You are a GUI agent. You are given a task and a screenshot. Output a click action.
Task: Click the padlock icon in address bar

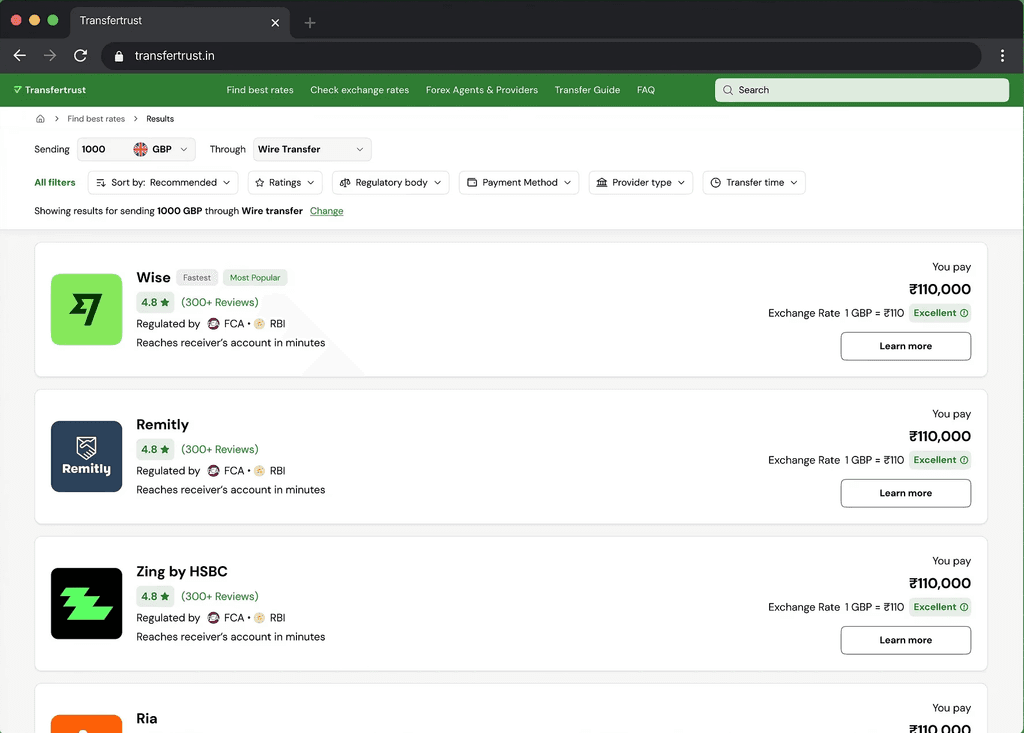tap(119, 56)
